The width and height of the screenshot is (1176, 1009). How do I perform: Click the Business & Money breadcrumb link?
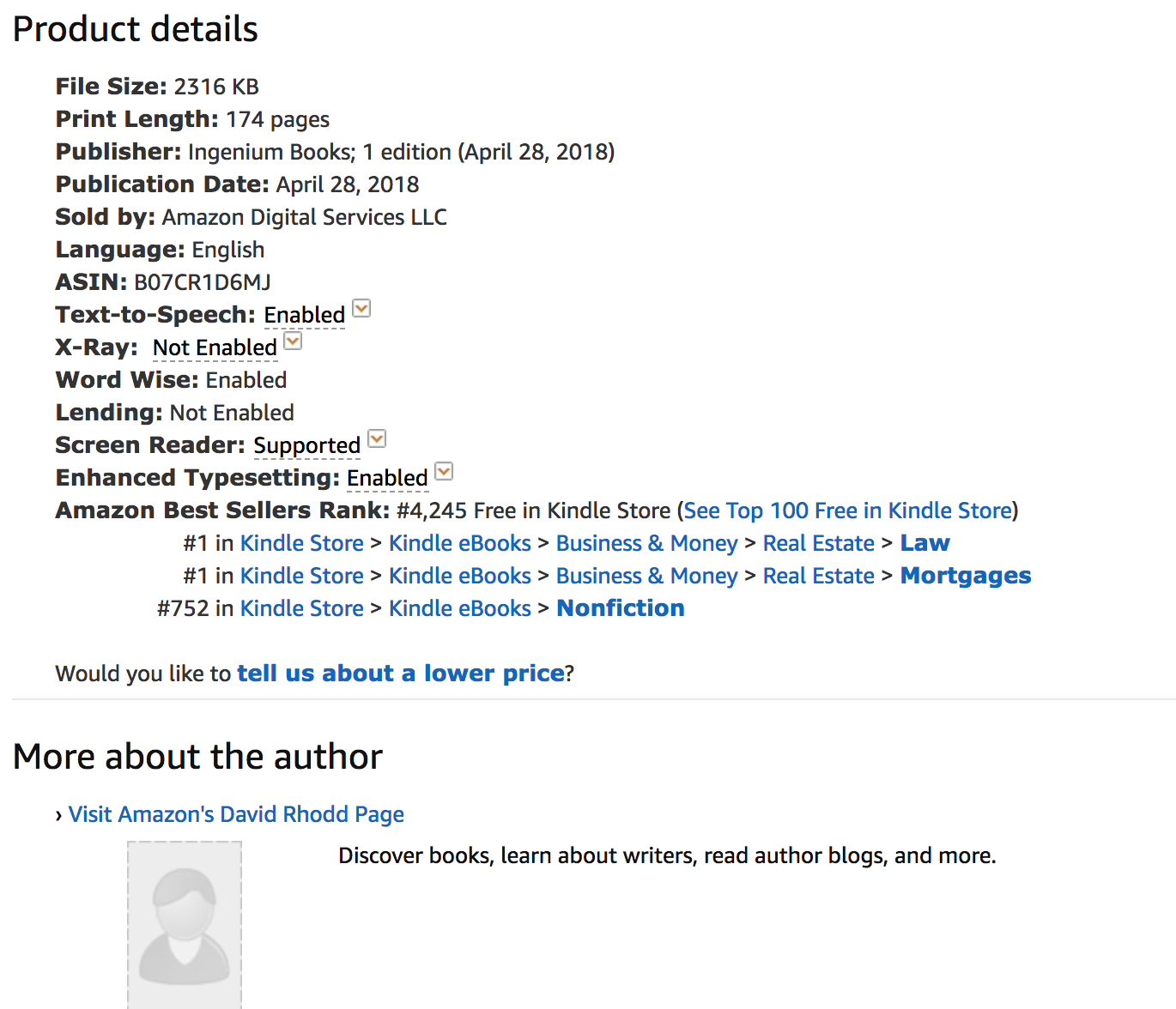point(646,542)
